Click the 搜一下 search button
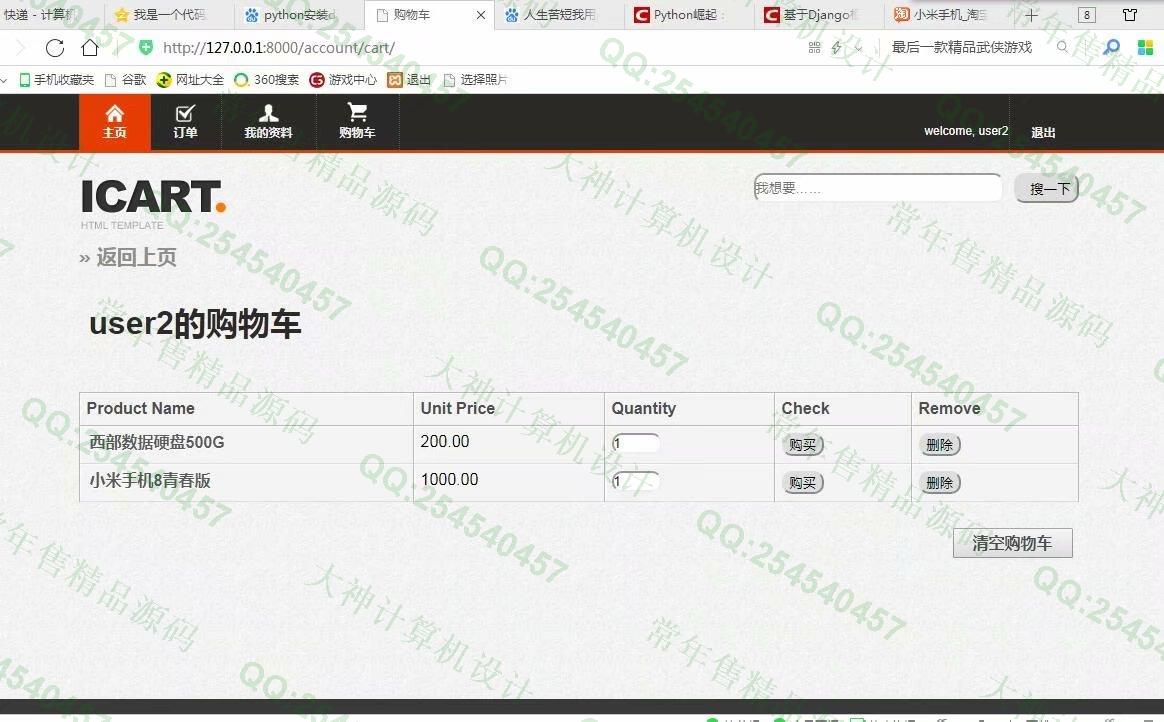 (1047, 188)
